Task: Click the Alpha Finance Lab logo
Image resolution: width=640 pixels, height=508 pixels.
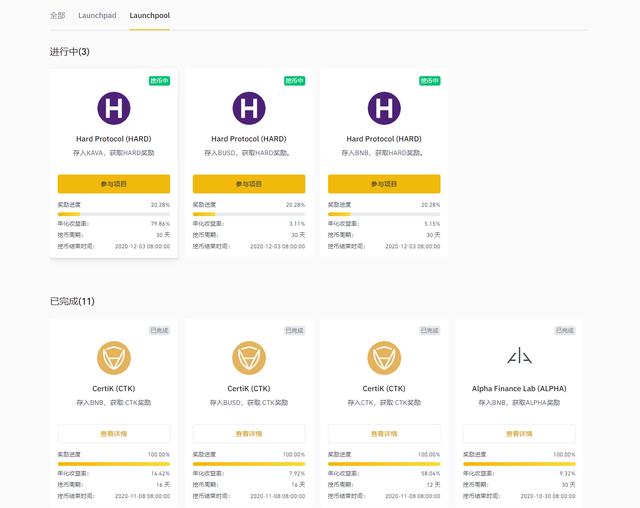Action: point(519,355)
